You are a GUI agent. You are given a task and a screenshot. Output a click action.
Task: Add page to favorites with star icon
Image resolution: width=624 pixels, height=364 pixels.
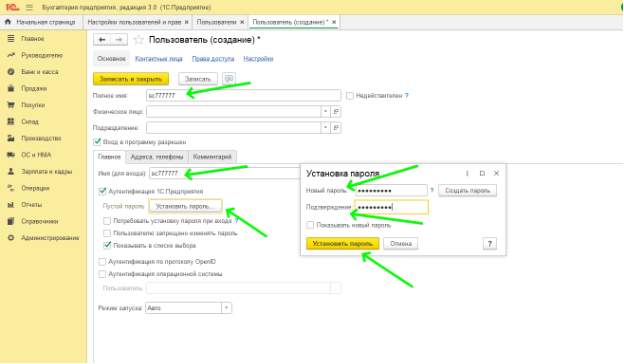(x=138, y=39)
